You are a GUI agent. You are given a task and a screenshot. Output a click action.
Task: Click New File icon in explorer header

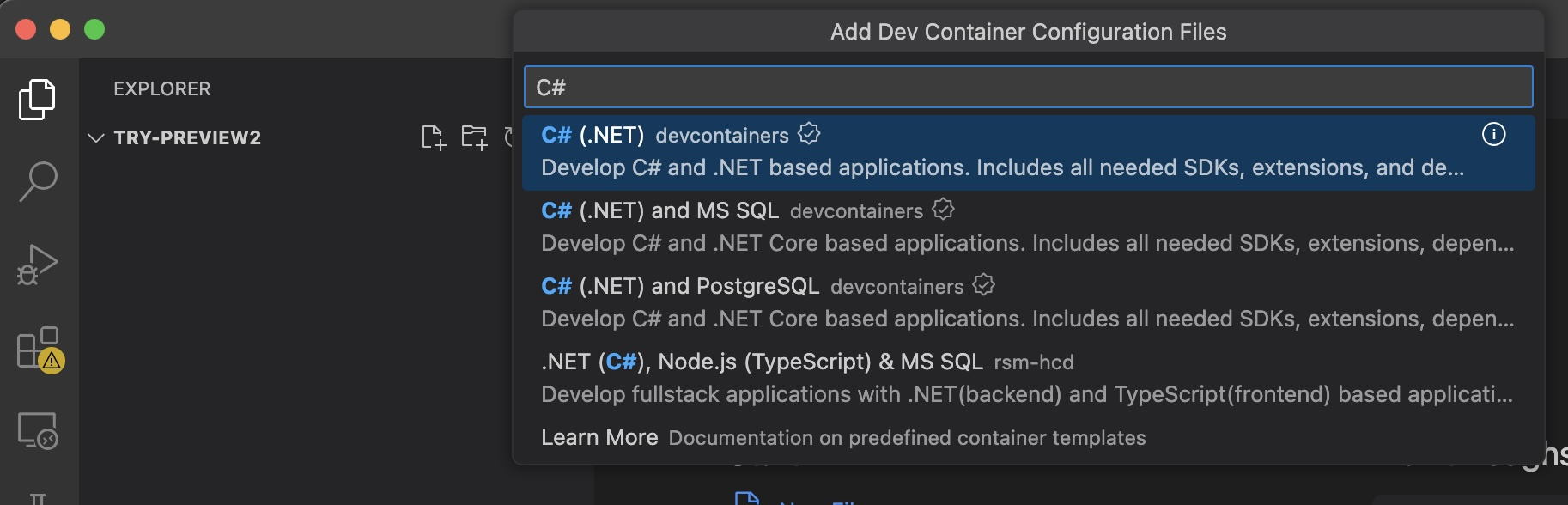tap(434, 137)
